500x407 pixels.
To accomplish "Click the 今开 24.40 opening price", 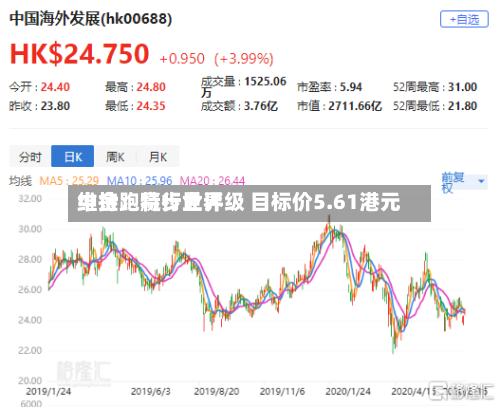I will point(39,87).
